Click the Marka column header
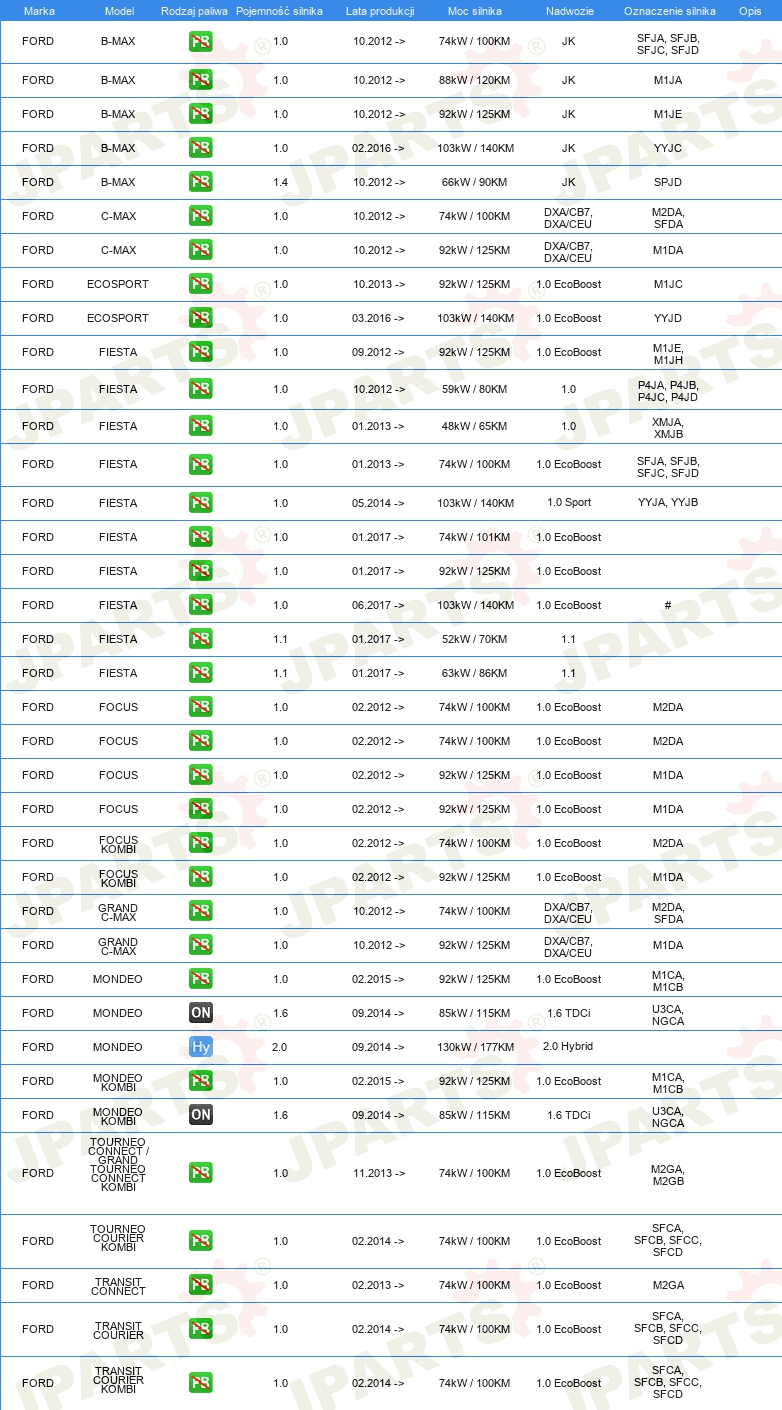Viewport: 782px width, 1410px height. [x=38, y=10]
